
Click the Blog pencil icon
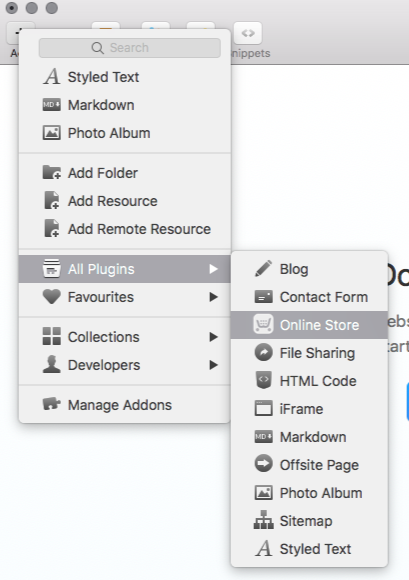pos(263,269)
